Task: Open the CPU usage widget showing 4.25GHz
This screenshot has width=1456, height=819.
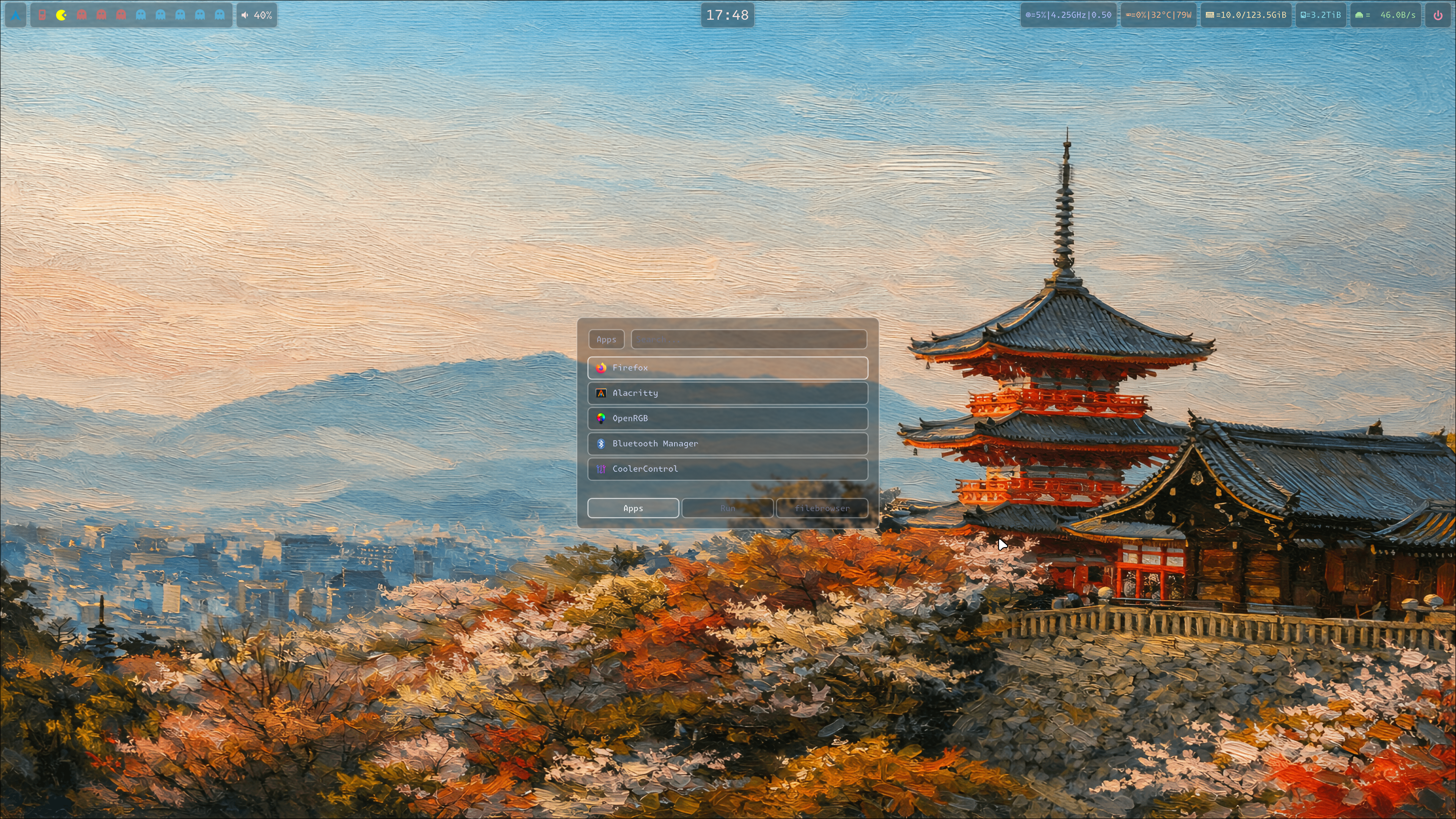Action: coord(1068,15)
